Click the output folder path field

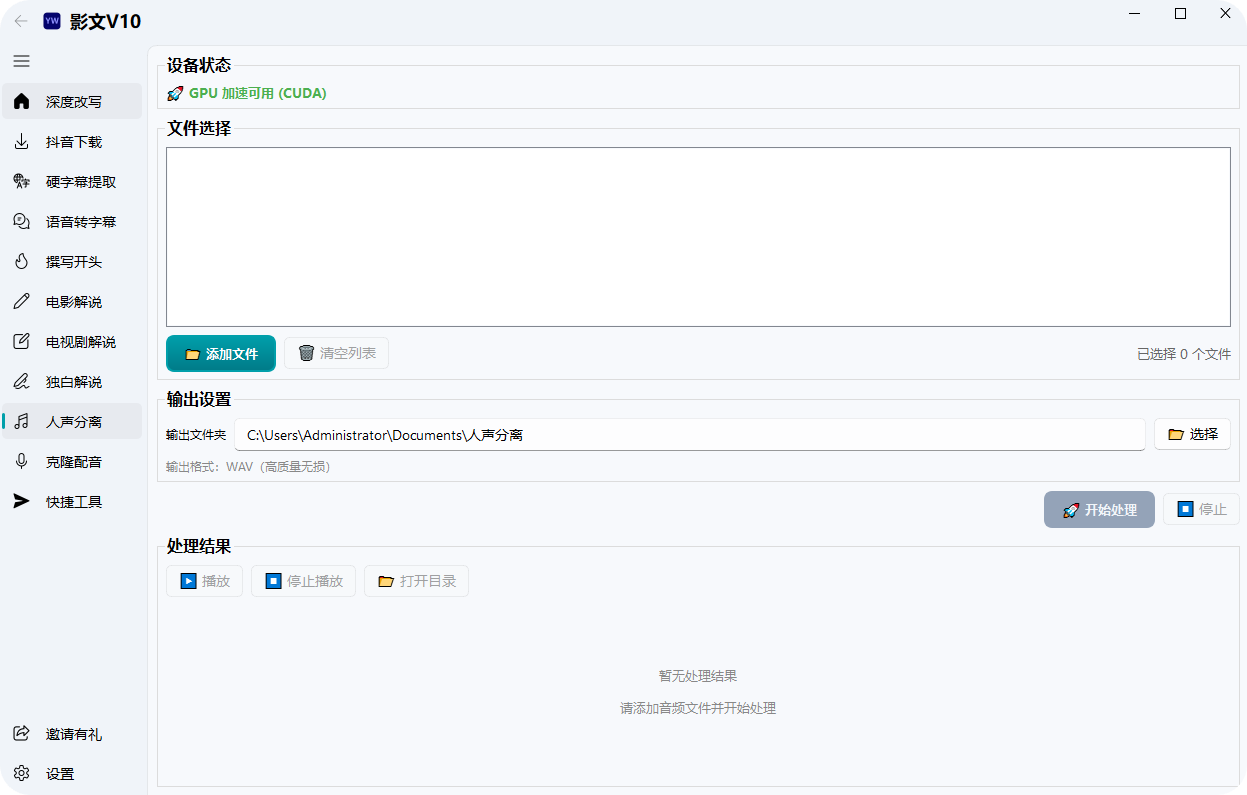[690, 435]
